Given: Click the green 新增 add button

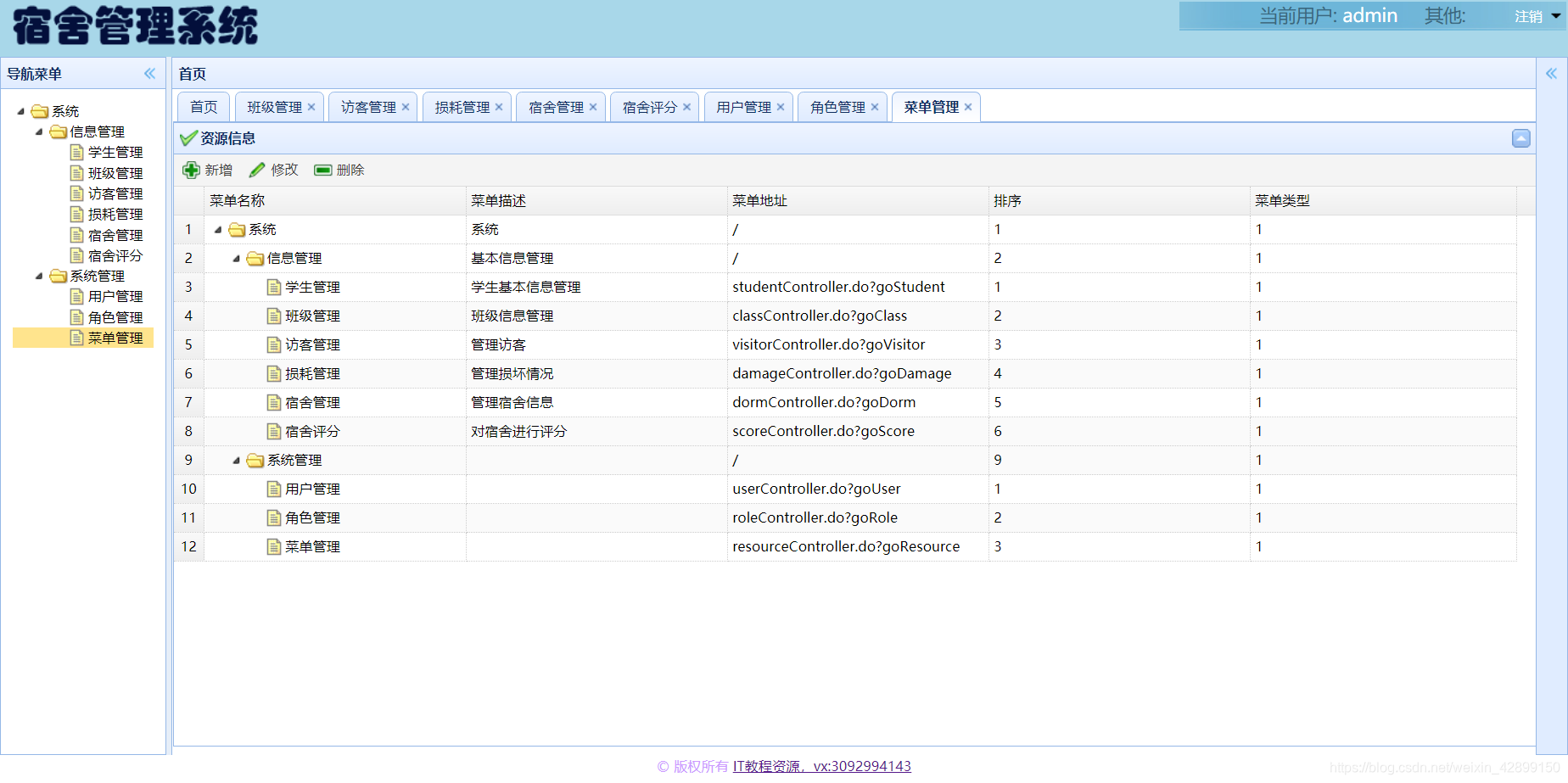Looking at the screenshot, I should [x=208, y=170].
